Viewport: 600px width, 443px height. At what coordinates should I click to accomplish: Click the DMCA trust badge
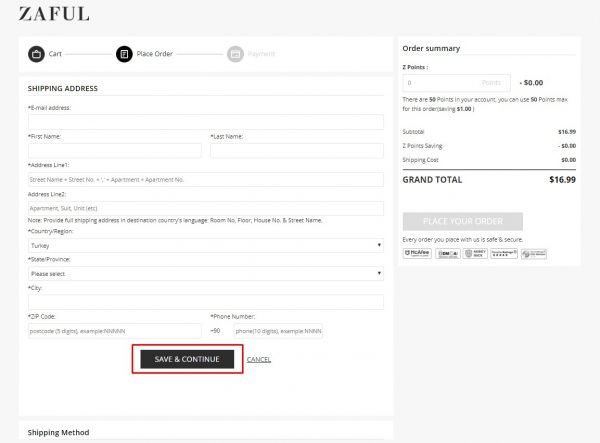tap(447, 253)
